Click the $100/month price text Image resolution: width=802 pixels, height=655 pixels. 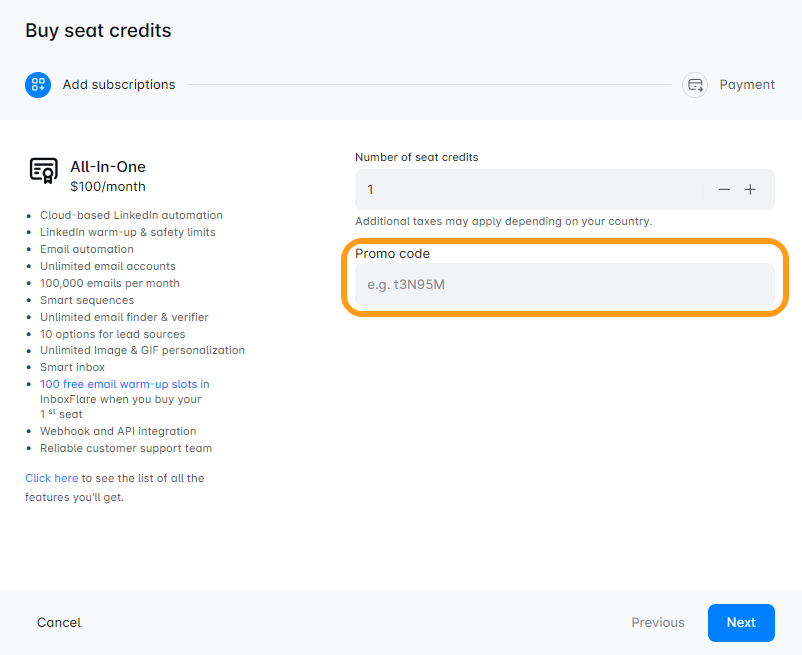coord(108,187)
